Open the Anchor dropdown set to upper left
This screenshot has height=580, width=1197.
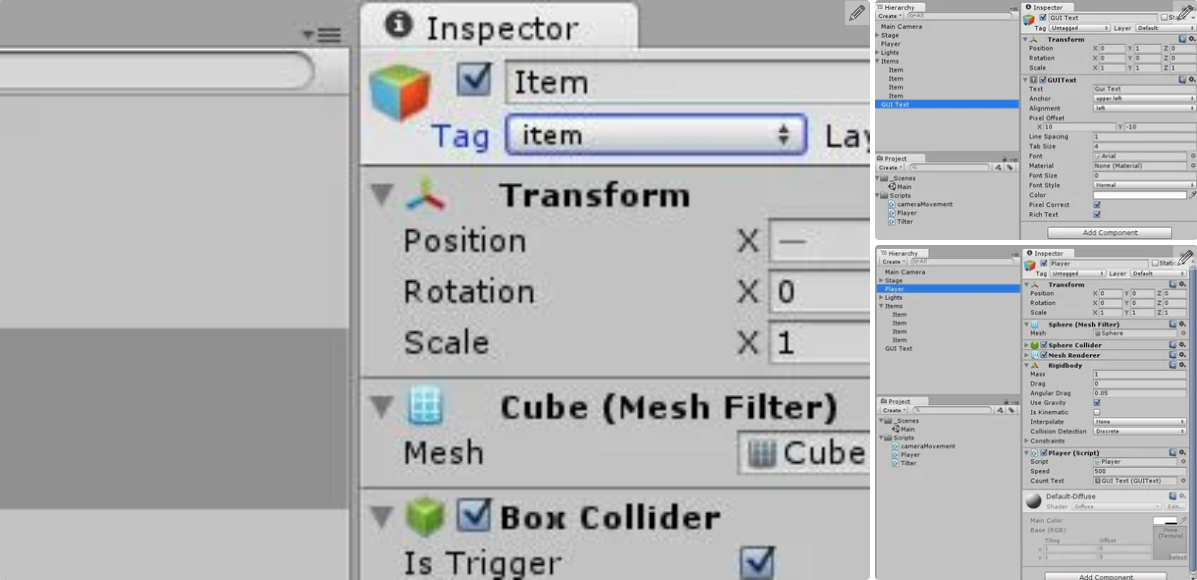(x=1144, y=99)
